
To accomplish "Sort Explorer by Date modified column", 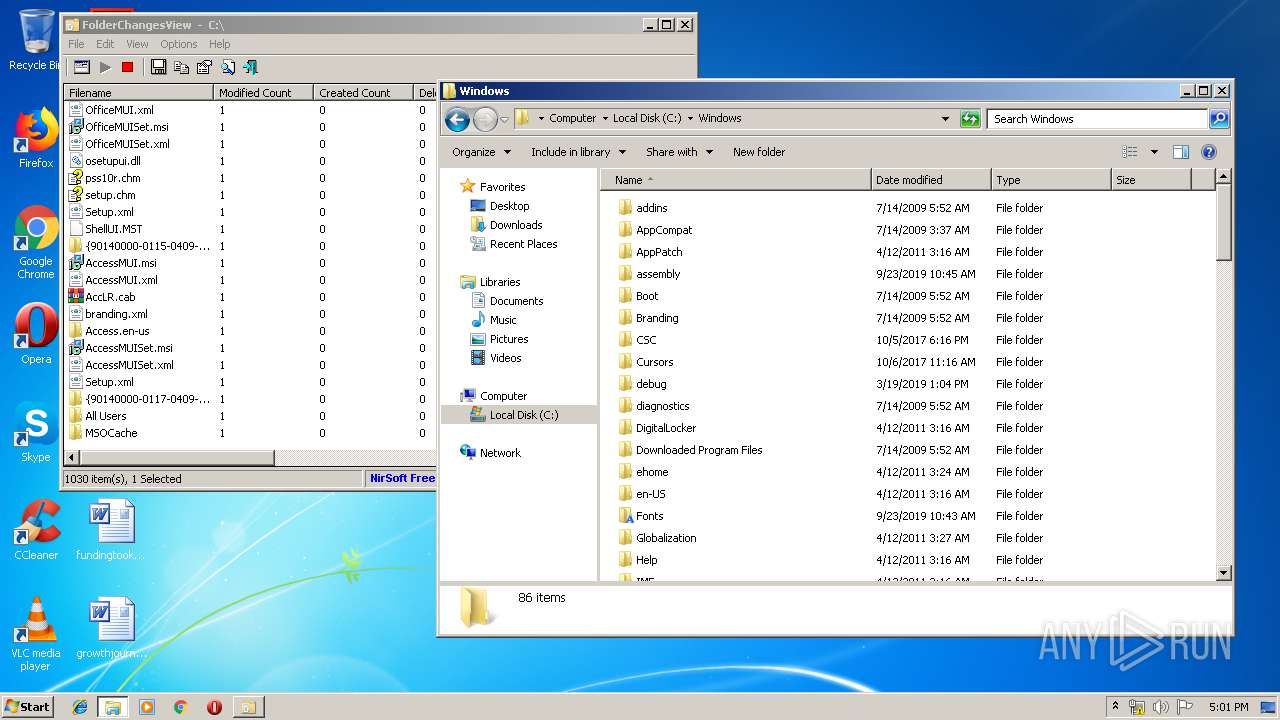I will point(931,180).
